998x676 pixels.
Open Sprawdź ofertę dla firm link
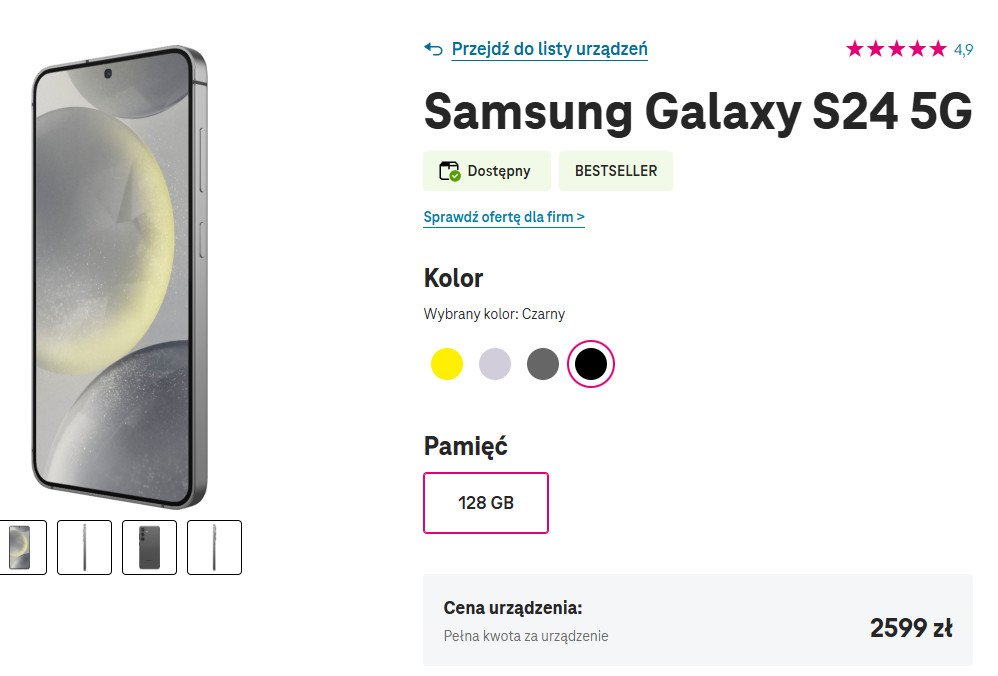[503, 217]
